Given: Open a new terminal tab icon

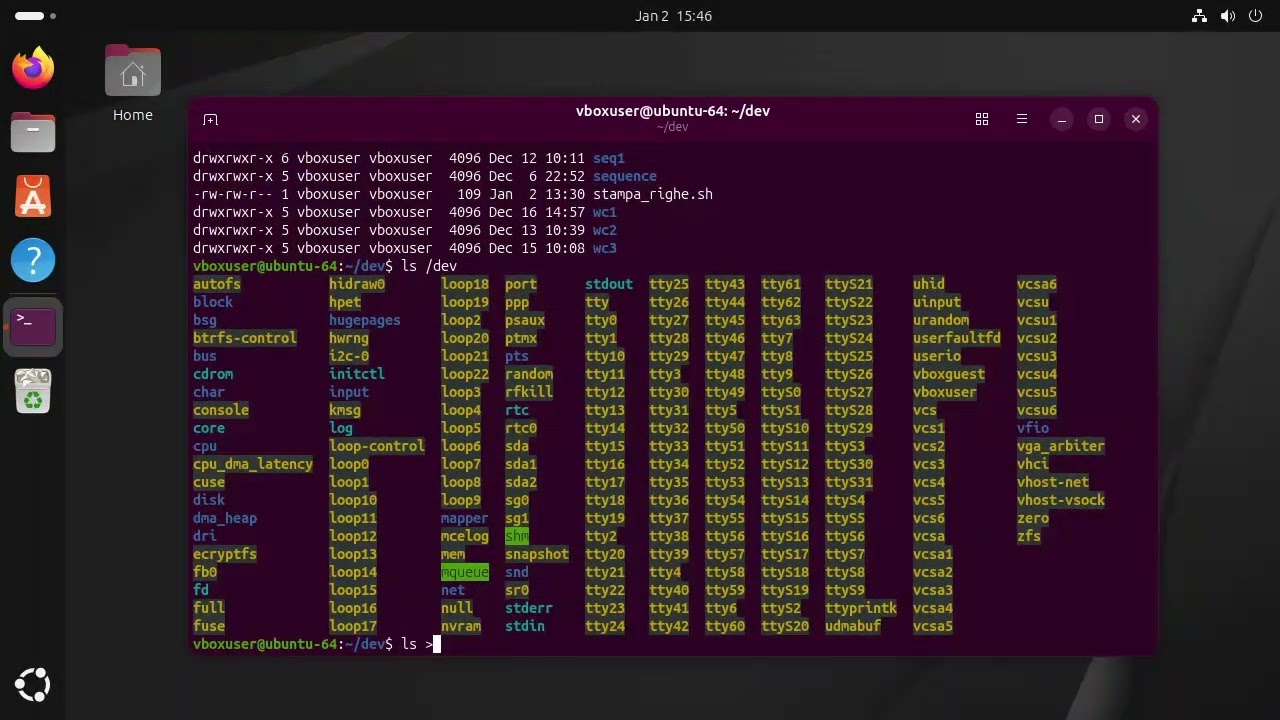Looking at the screenshot, I should point(210,119).
